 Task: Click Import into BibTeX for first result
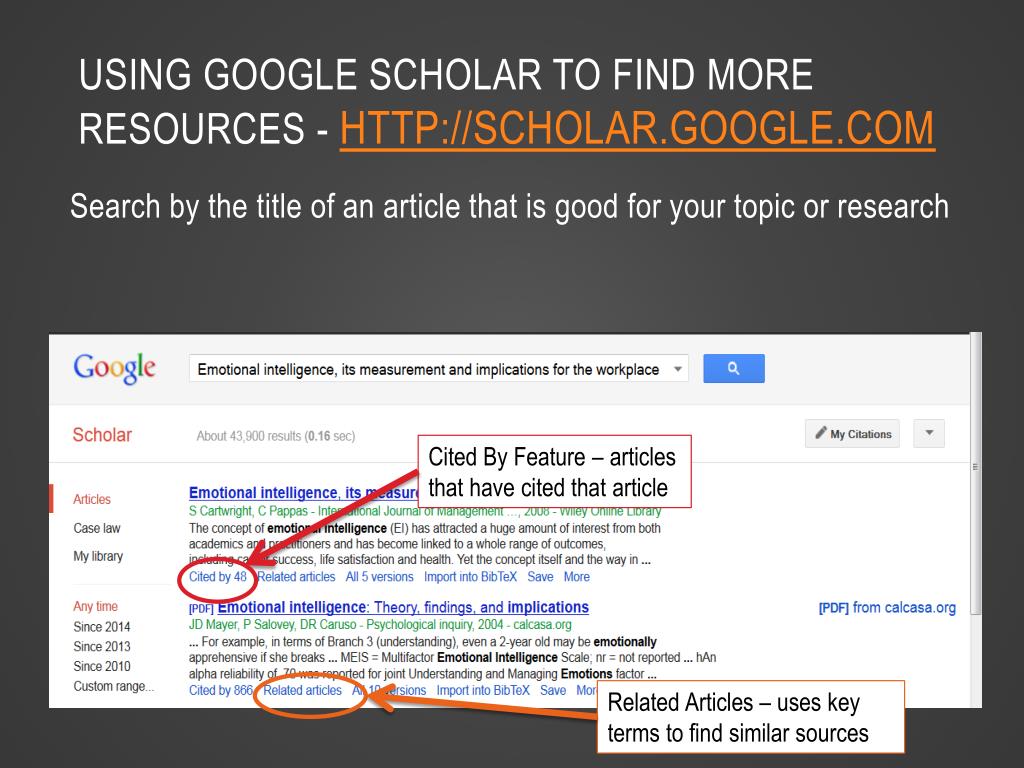(470, 577)
